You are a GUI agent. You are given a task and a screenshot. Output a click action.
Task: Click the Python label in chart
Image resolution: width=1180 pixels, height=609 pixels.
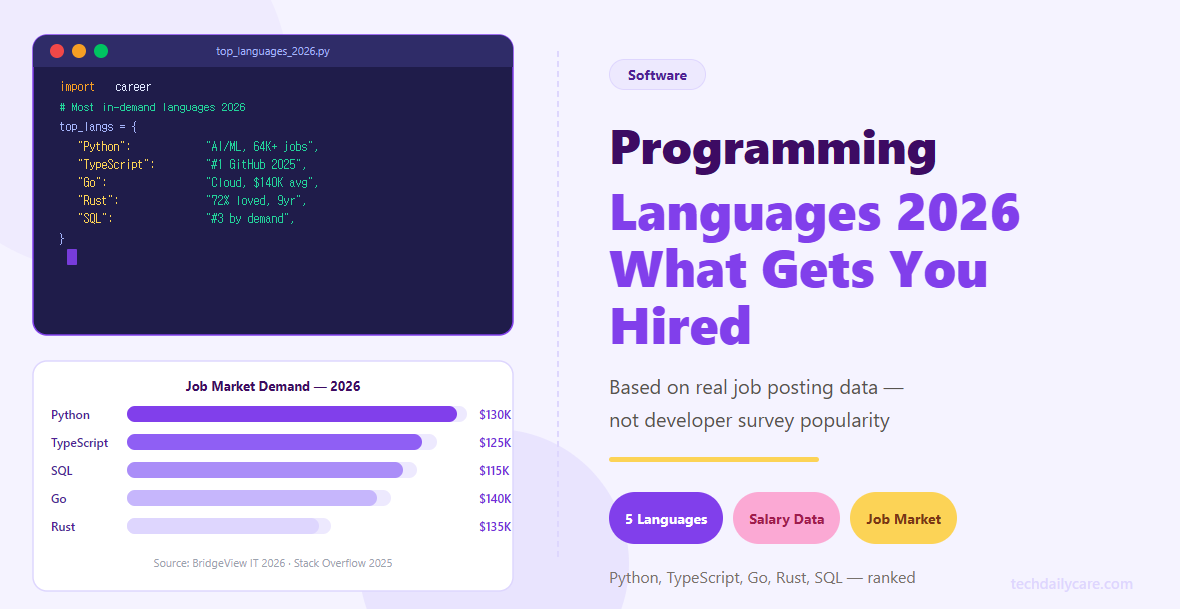(70, 415)
